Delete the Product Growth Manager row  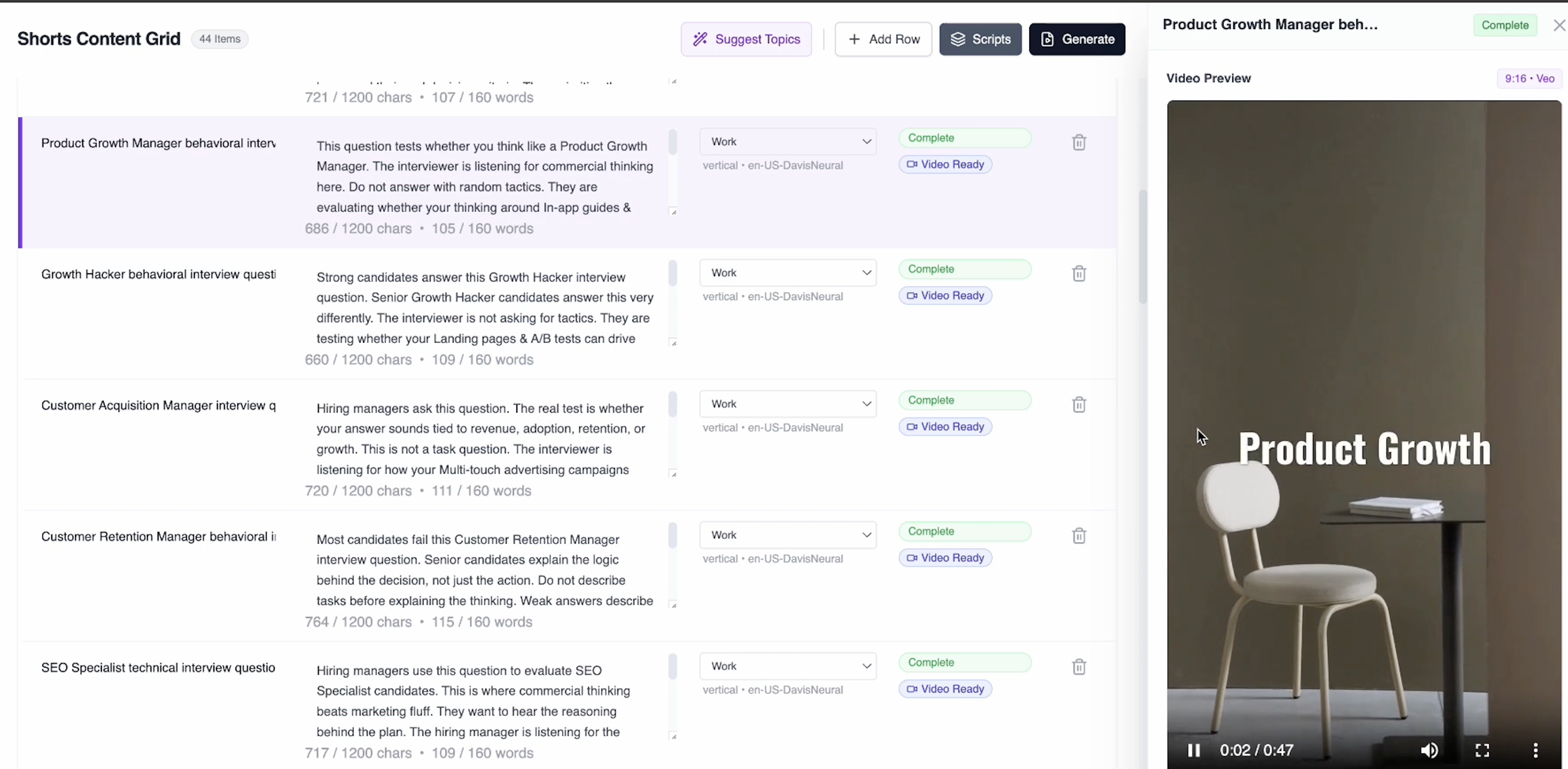pos(1079,143)
